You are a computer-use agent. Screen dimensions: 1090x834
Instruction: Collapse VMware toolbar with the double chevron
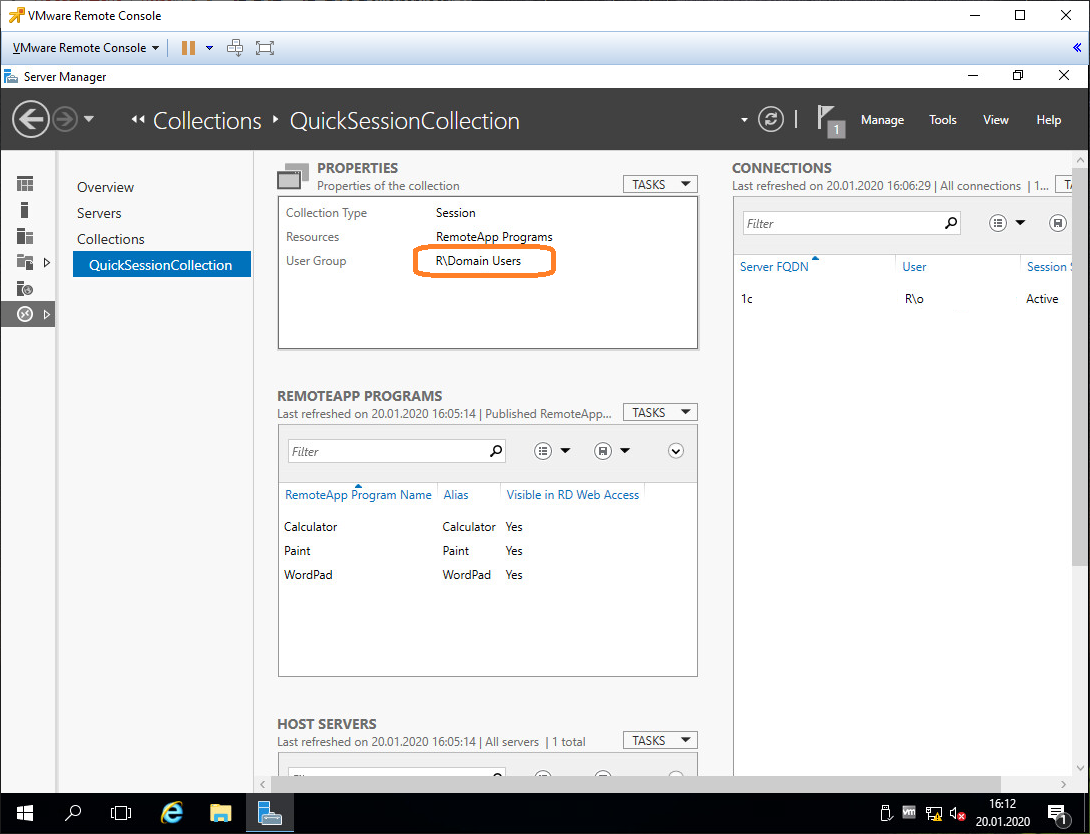coord(1077,48)
